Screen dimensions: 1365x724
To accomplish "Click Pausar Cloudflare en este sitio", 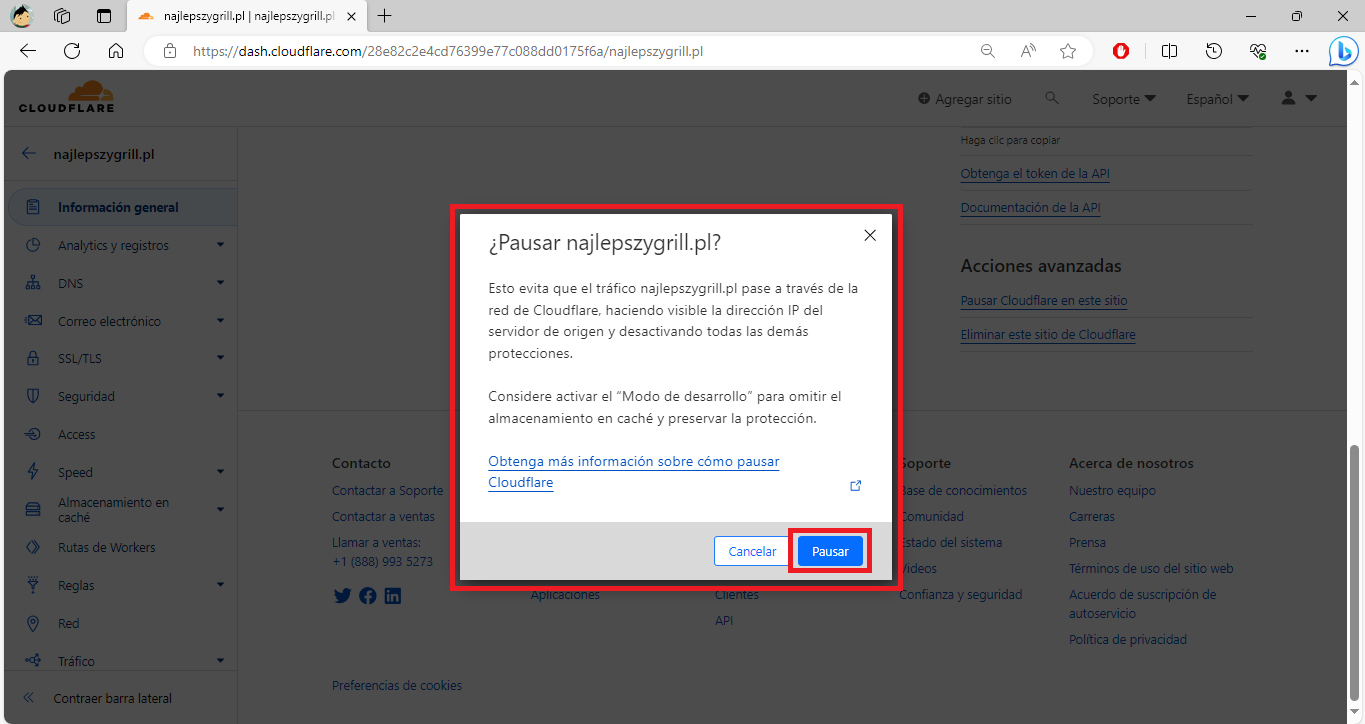I will (x=1044, y=300).
